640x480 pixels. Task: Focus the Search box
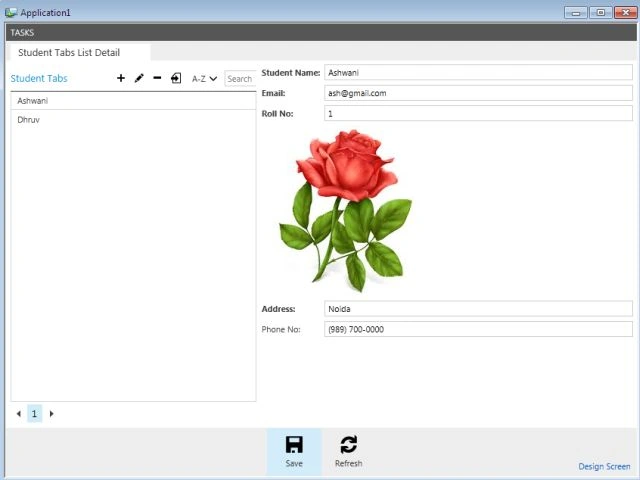[240, 79]
